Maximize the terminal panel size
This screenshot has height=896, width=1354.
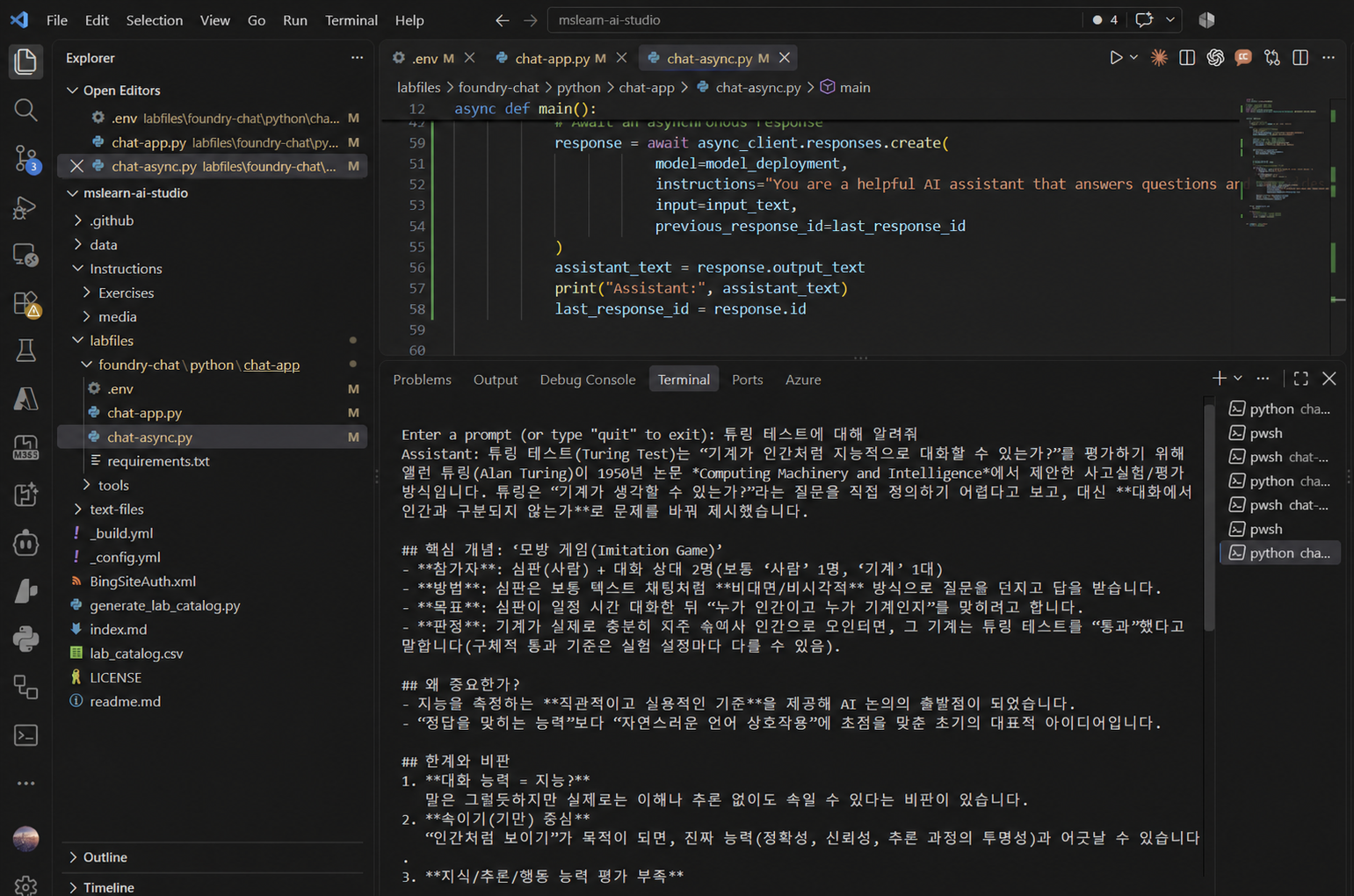tap(1300, 379)
